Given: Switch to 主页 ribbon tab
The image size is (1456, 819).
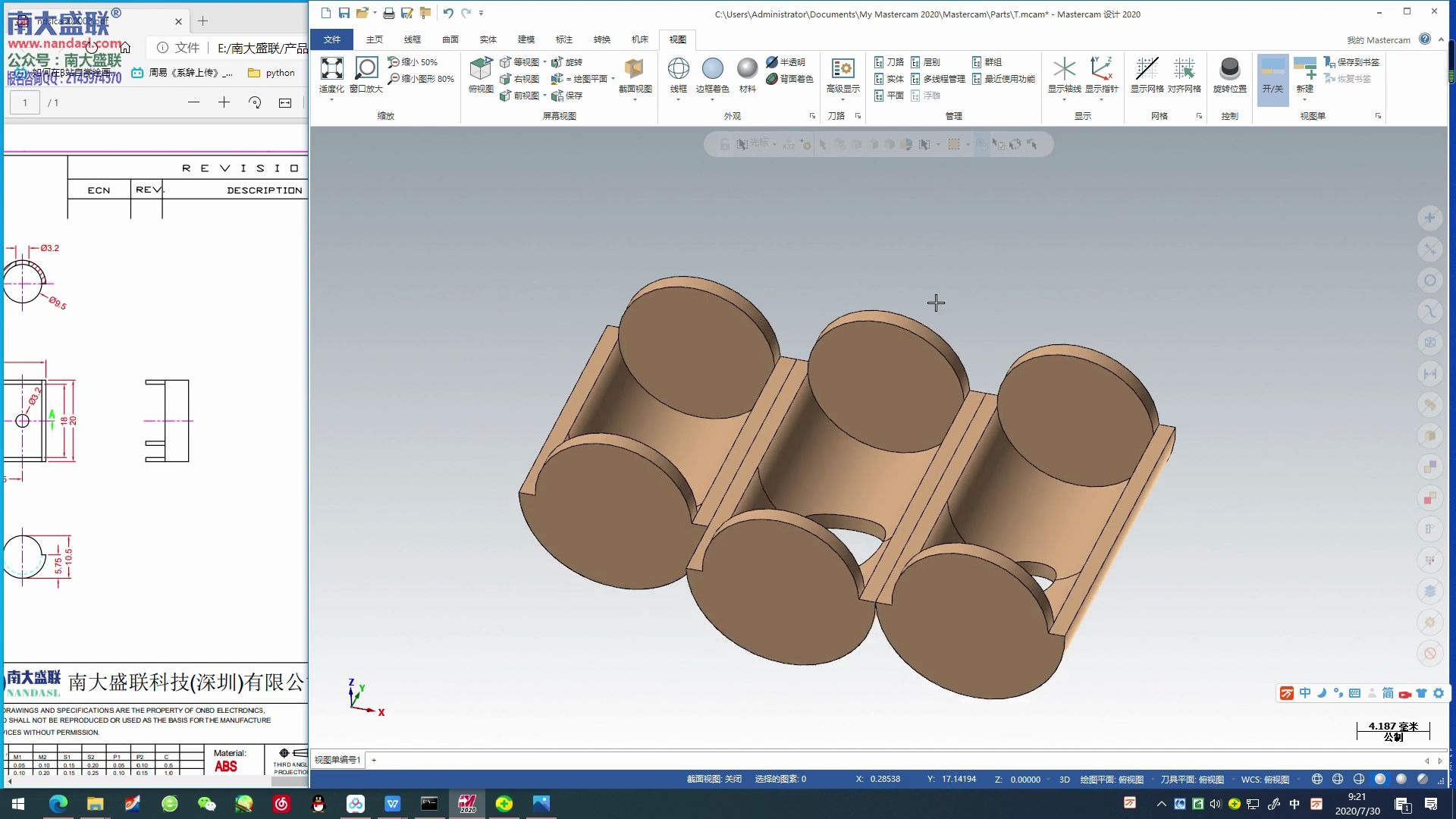Looking at the screenshot, I should 375,39.
